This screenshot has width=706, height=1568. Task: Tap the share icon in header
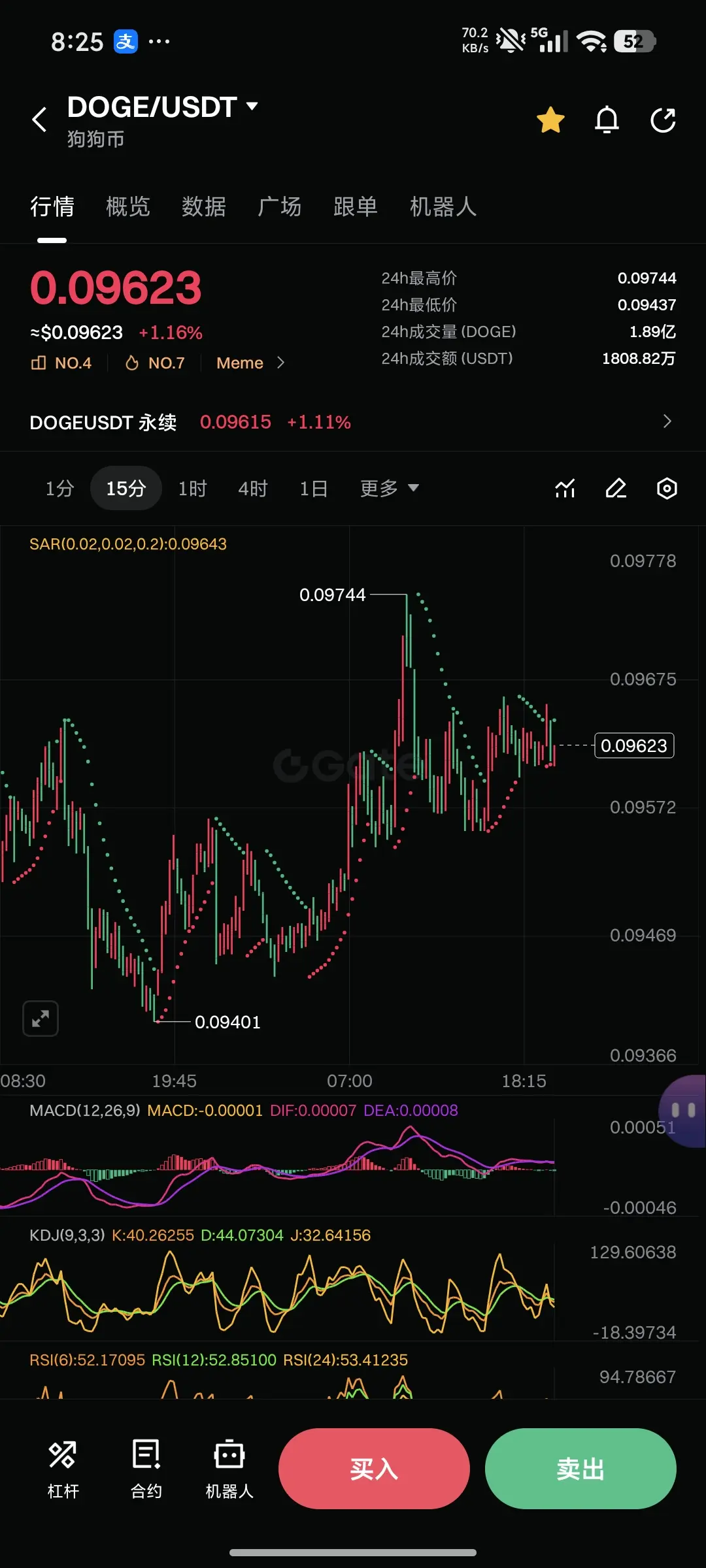click(x=663, y=120)
